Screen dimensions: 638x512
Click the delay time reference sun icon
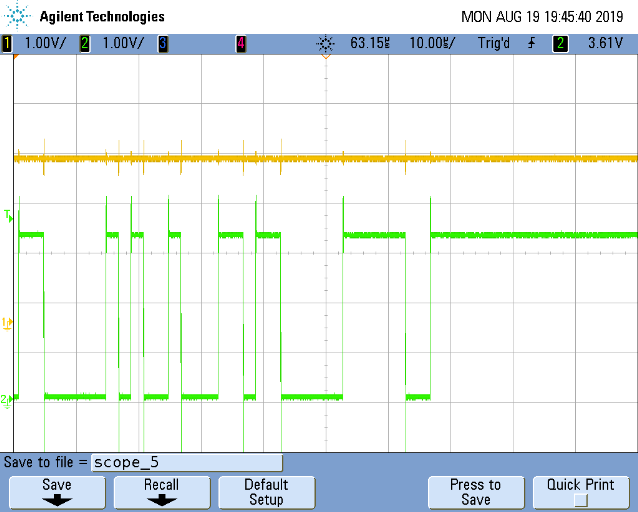[326, 44]
